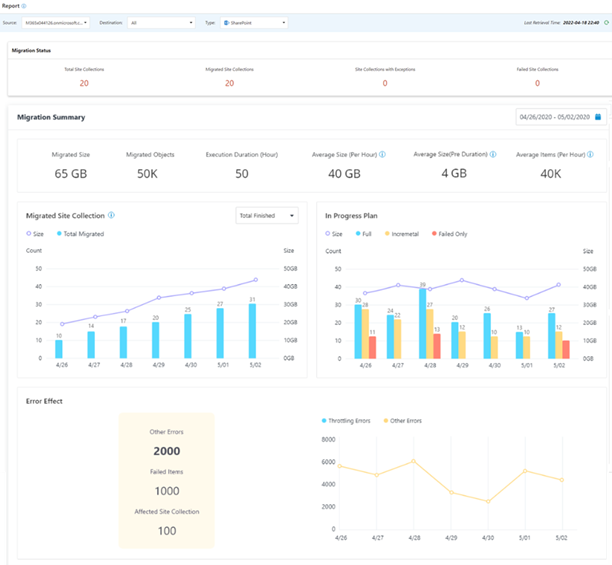Click info icon beside Average Size(Pre Duration)
The height and width of the screenshot is (565, 612).
[493, 155]
